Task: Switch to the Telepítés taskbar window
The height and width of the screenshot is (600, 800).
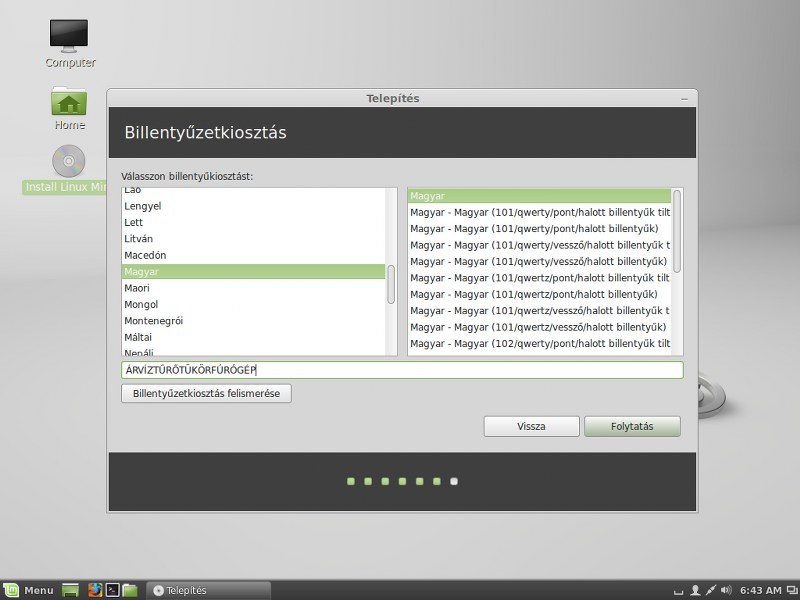Action: click(x=208, y=590)
